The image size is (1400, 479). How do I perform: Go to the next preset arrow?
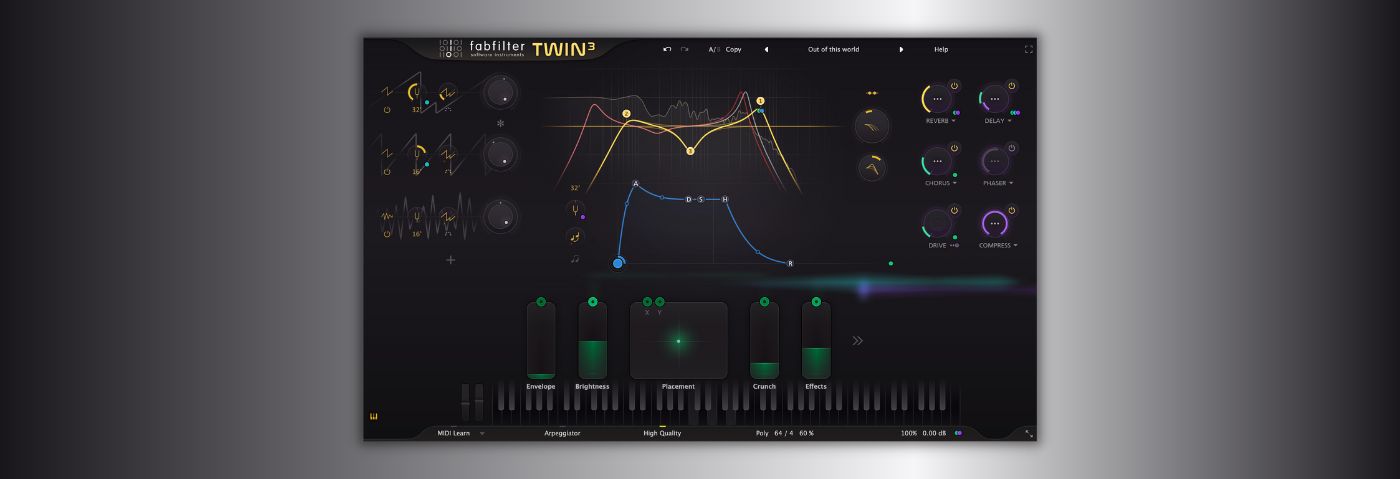[x=901, y=49]
